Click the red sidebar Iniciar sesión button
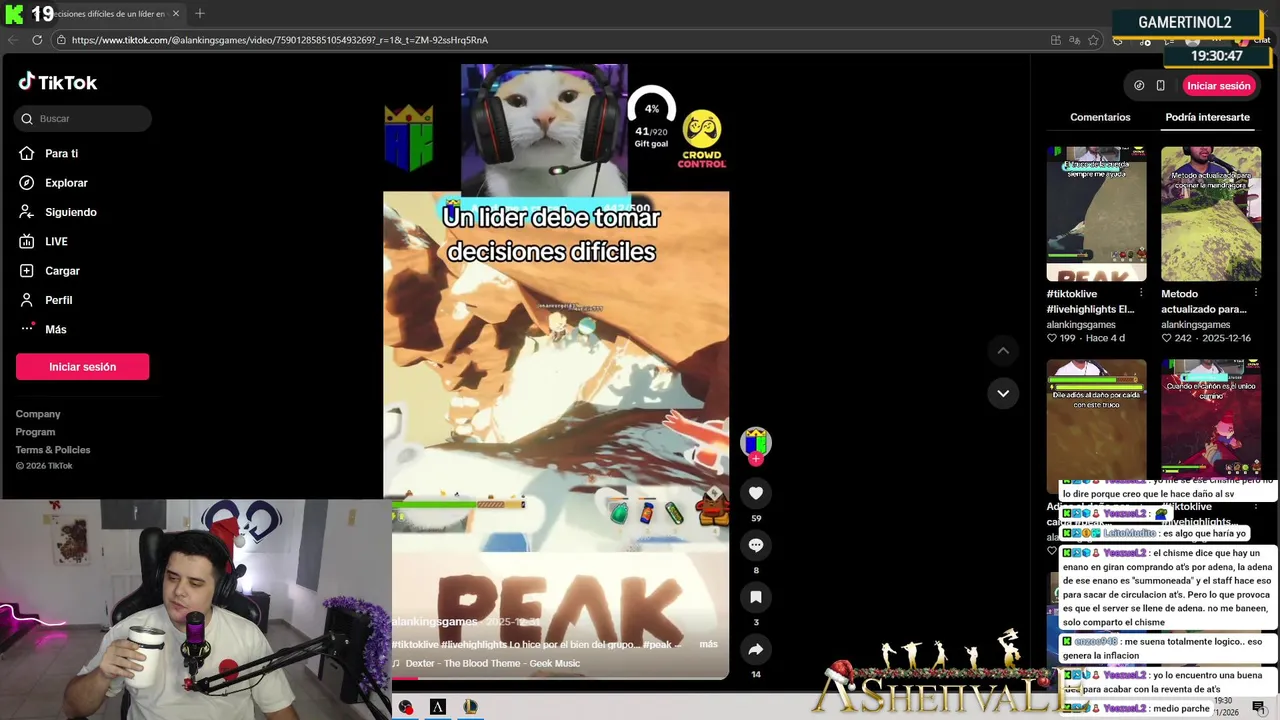 click(x=82, y=367)
